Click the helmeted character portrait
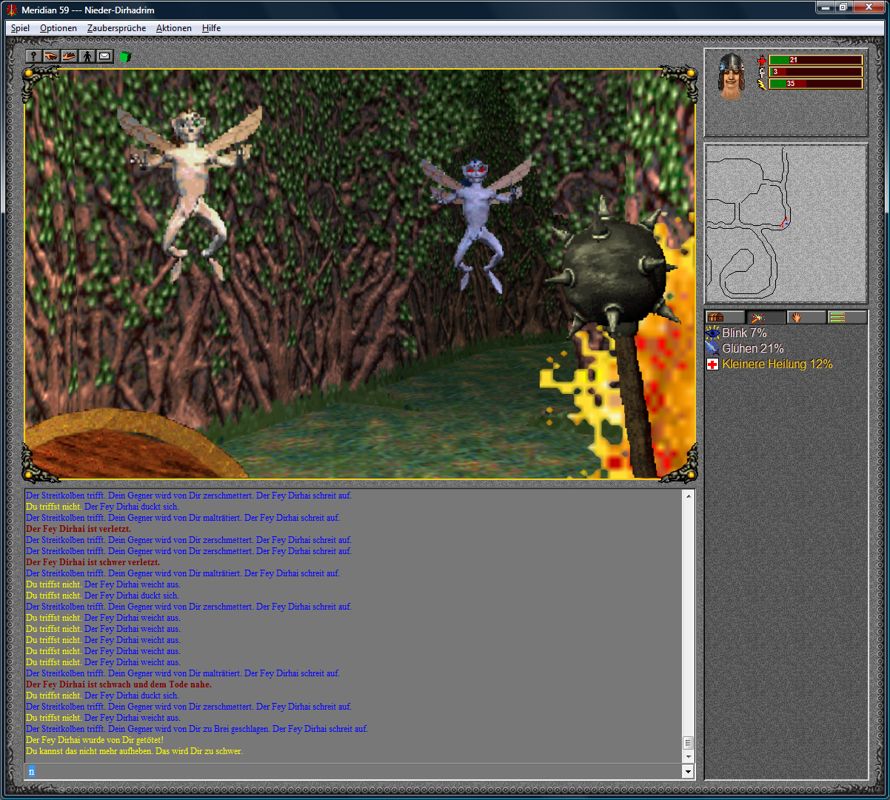Screen dimensions: 890x800 coord(731,76)
